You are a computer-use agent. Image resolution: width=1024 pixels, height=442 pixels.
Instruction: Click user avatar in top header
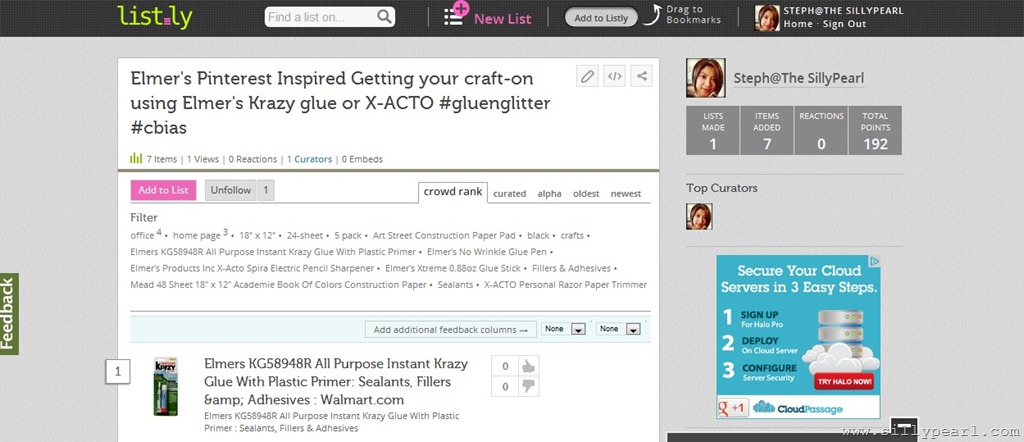[x=767, y=18]
